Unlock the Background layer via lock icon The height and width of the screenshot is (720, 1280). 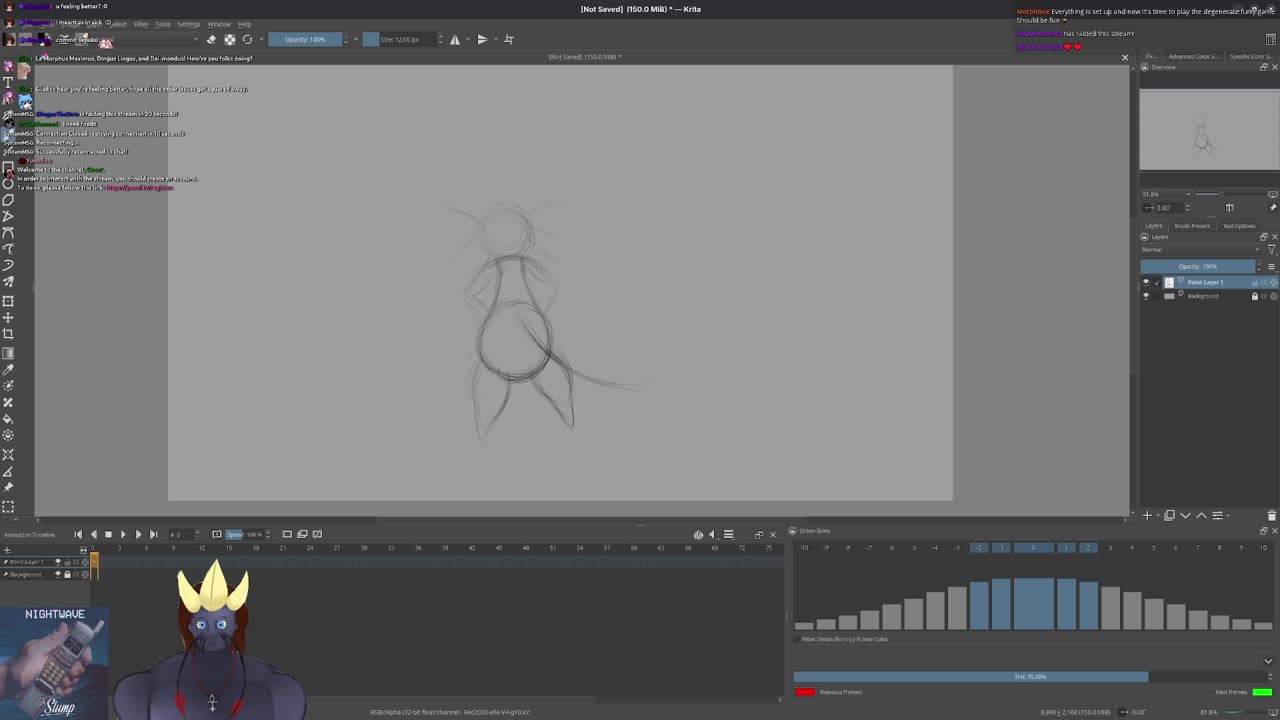pos(1255,296)
